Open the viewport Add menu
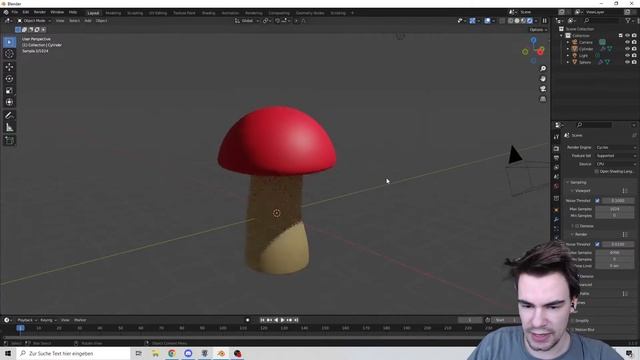 tap(88, 21)
